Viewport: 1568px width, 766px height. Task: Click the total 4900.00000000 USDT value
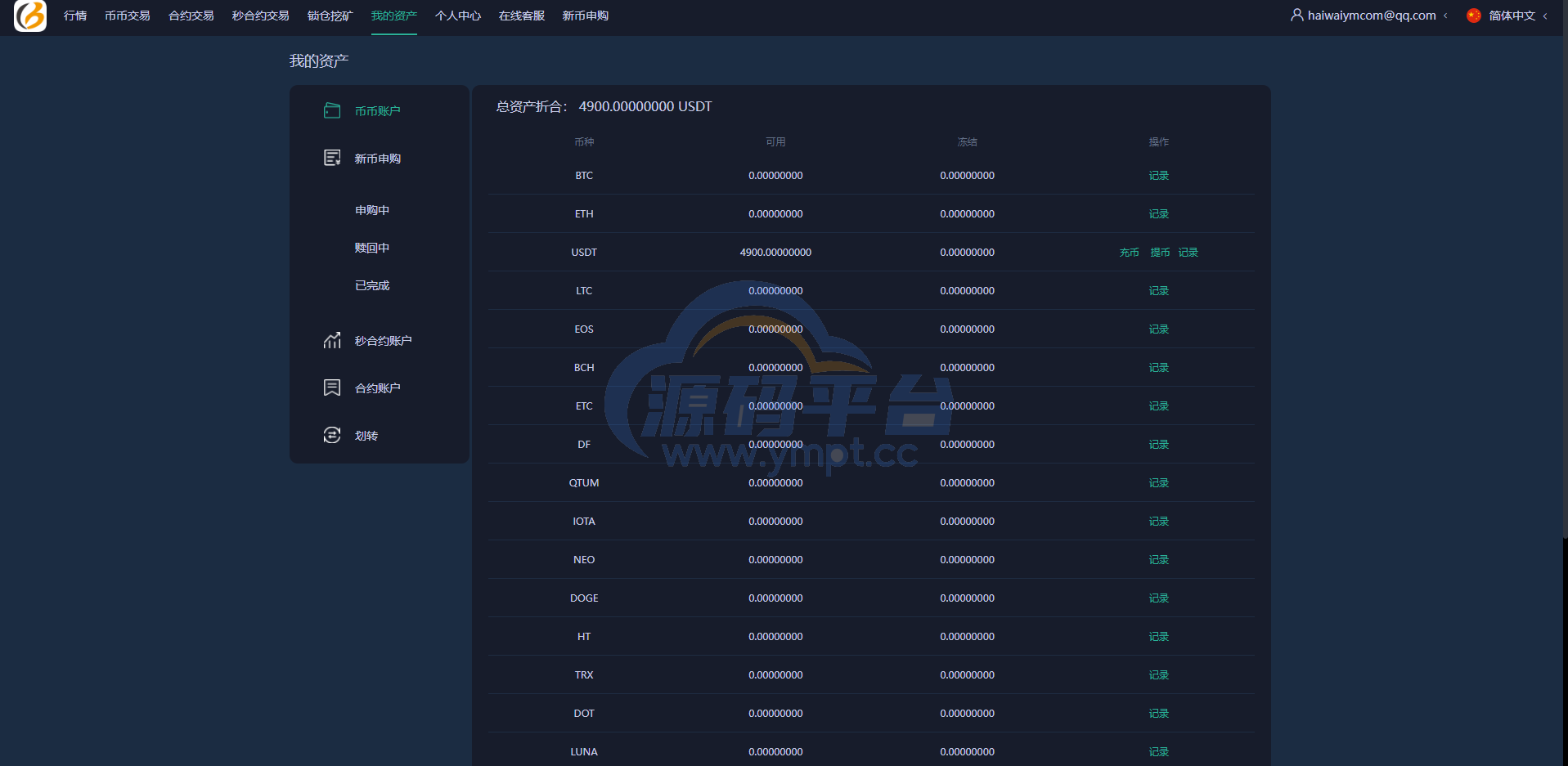[645, 106]
